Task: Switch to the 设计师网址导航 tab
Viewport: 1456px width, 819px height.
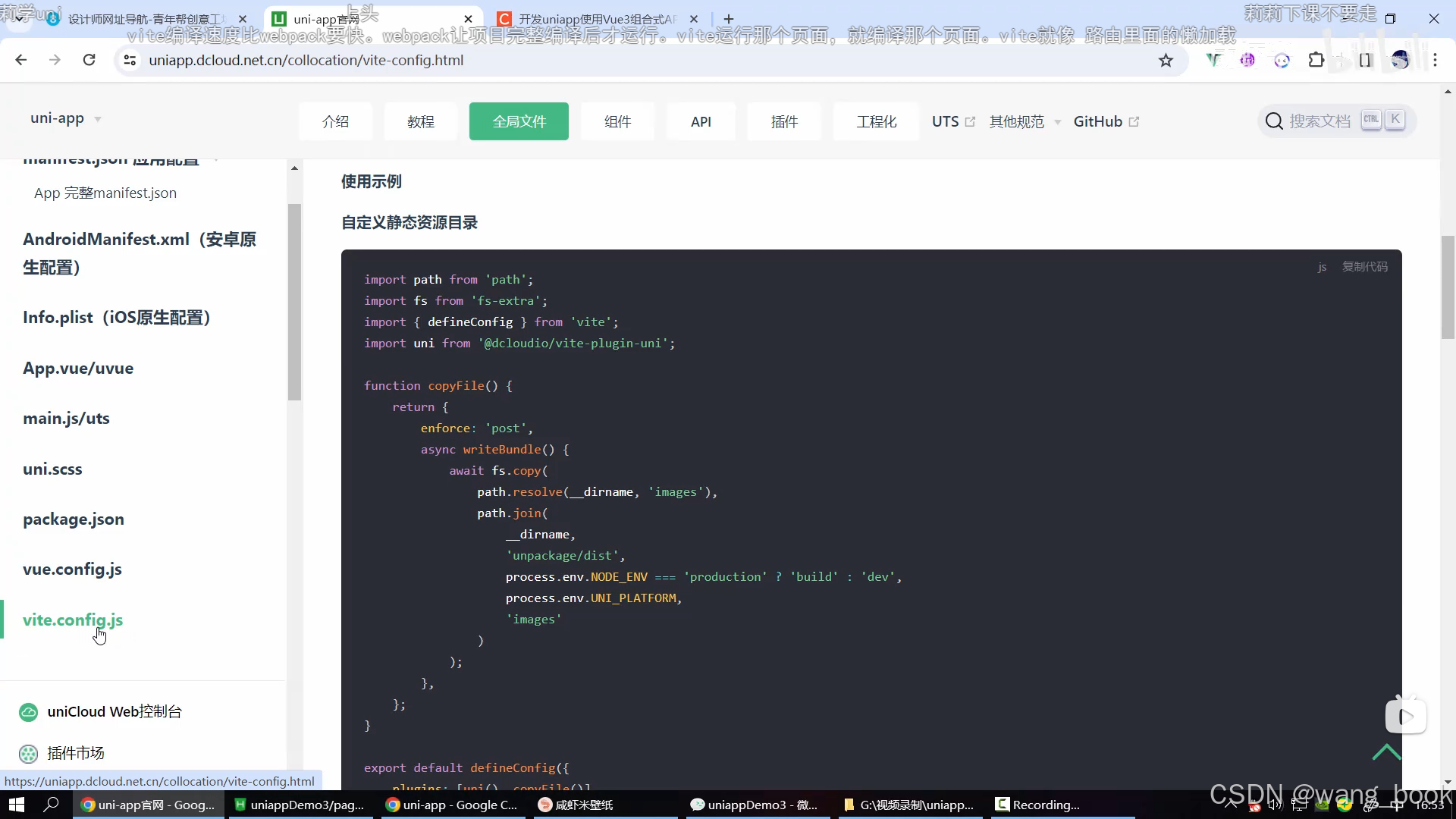Action: pyautogui.click(x=146, y=19)
